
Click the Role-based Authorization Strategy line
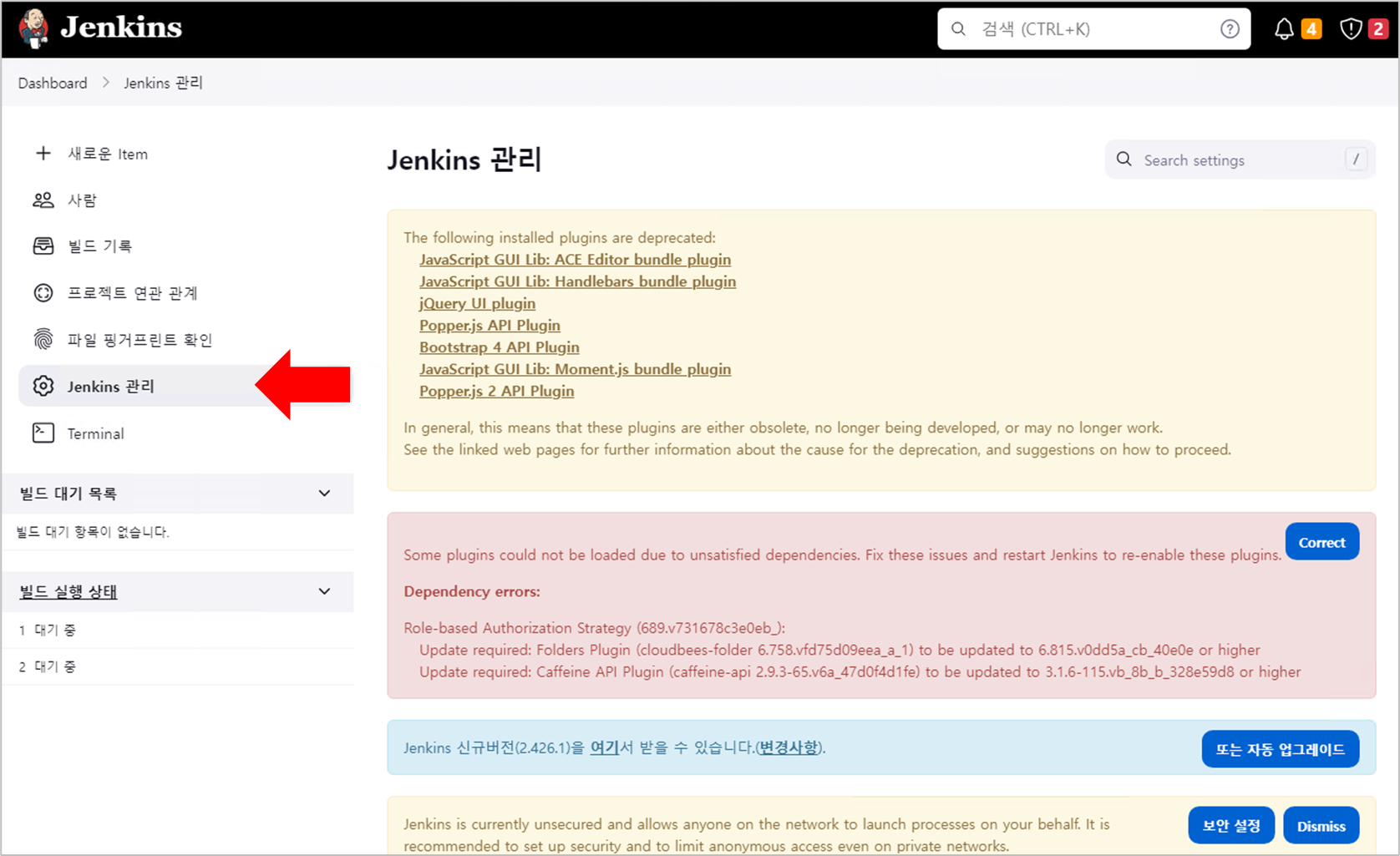(594, 628)
